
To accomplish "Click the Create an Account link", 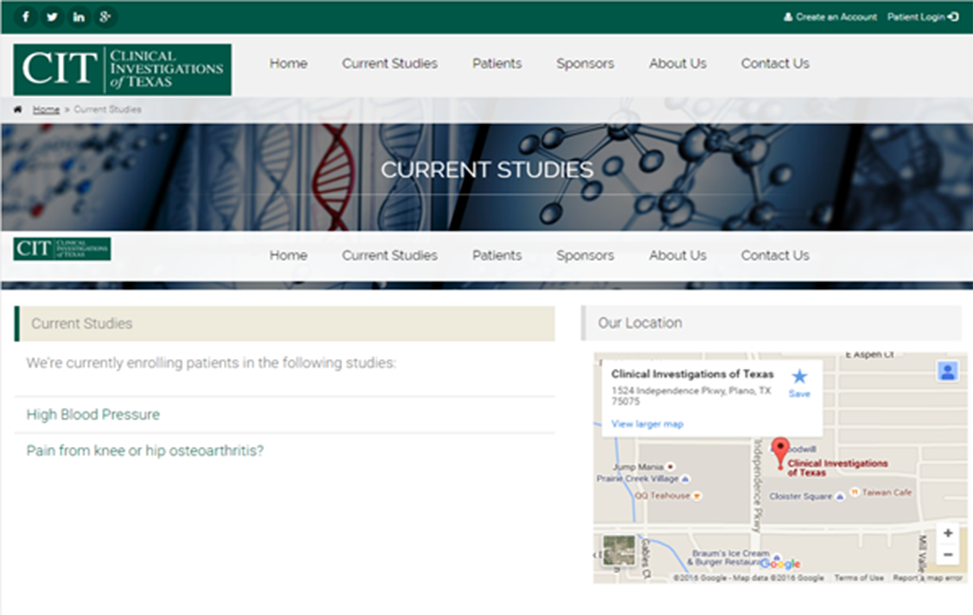I will click(x=830, y=17).
